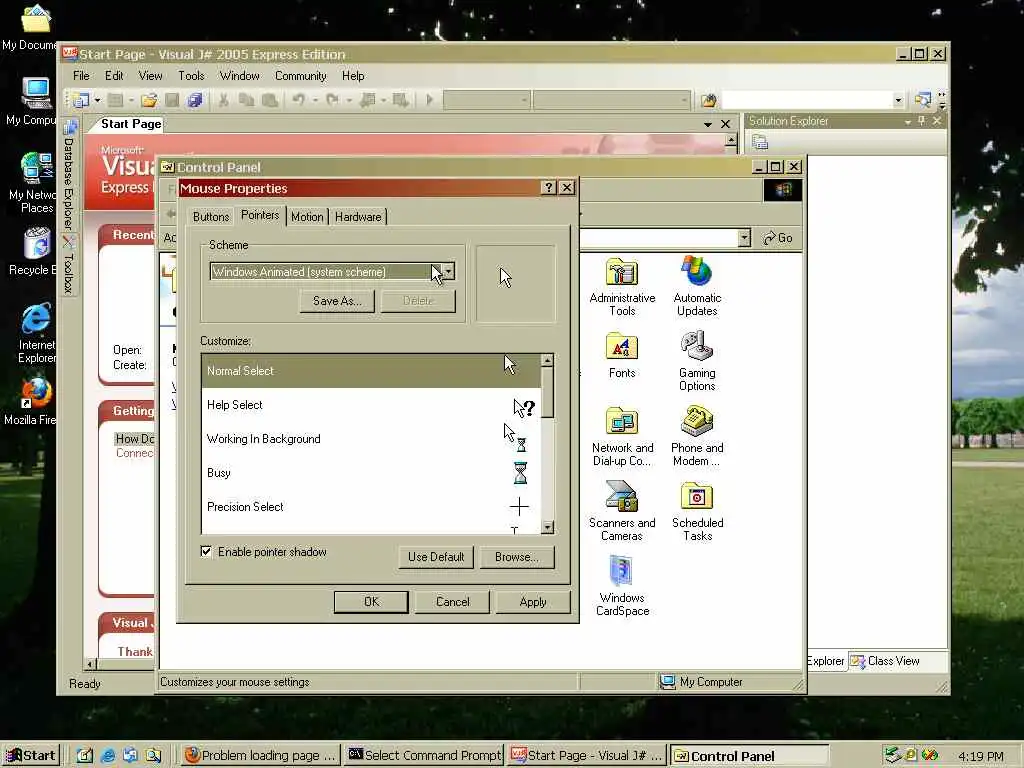The width and height of the screenshot is (1024, 768).
Task: Click the Browse... button
Action: point(517,557)
